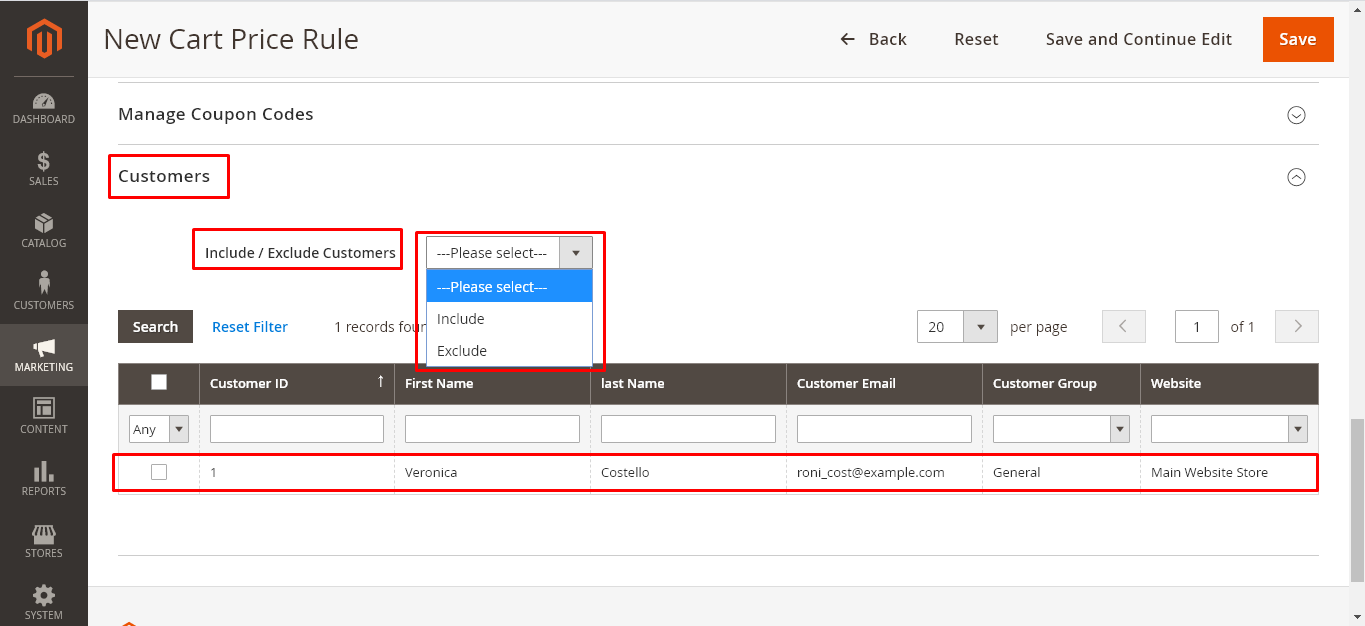This screenshot has height=626, width=1365.
Task: Expand the Manage Coupon Codes section
Action: pos(1296,115)
